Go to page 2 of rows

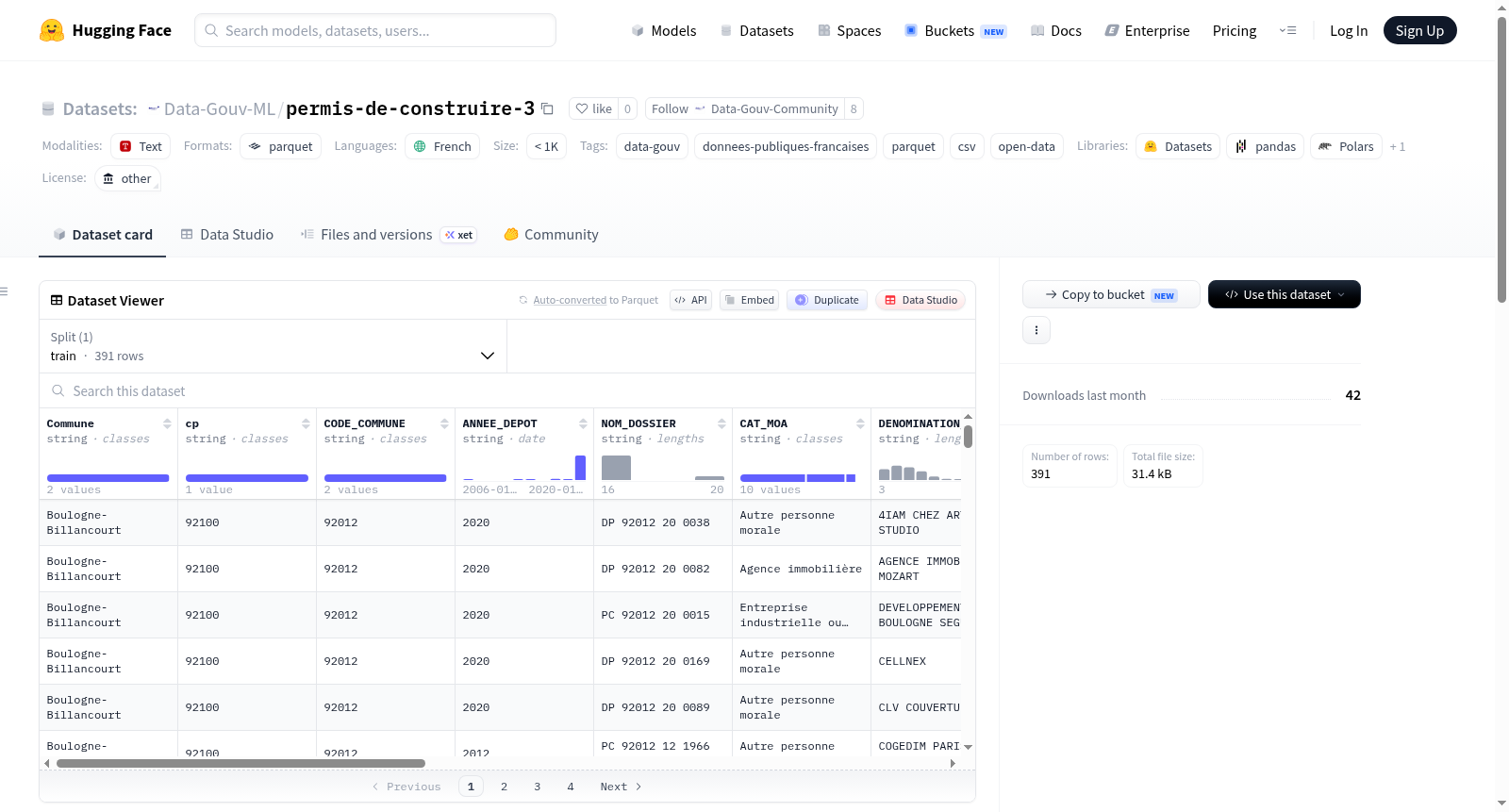click(x=504, y=787)
